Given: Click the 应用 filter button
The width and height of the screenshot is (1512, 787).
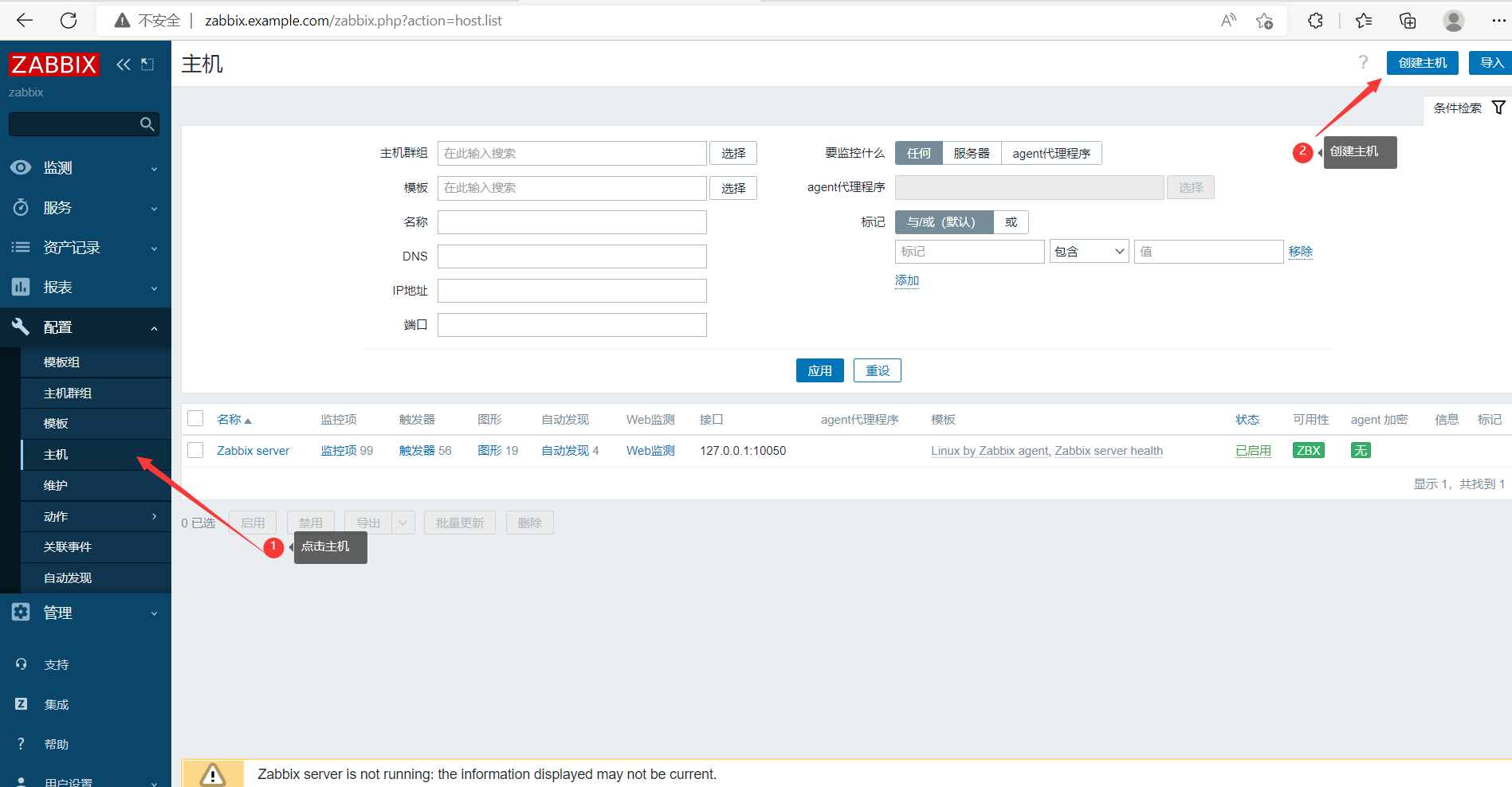Looking at the screenshot, I should click(x=820, y=370).
